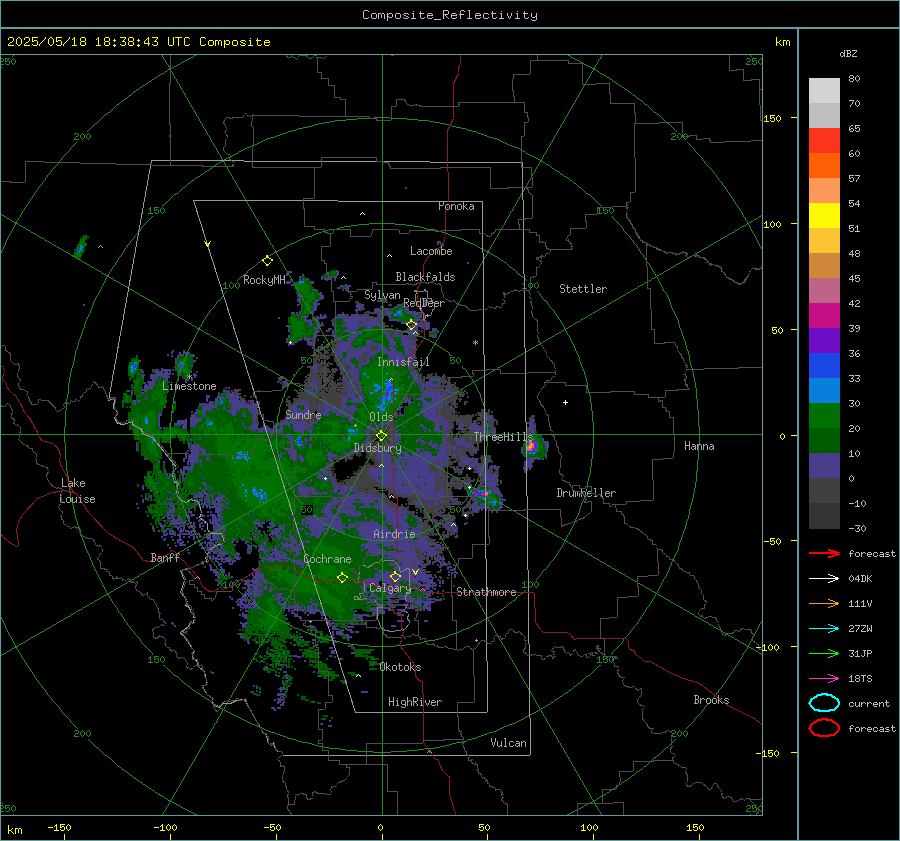Click the Ponoka label

pos(456,206)
